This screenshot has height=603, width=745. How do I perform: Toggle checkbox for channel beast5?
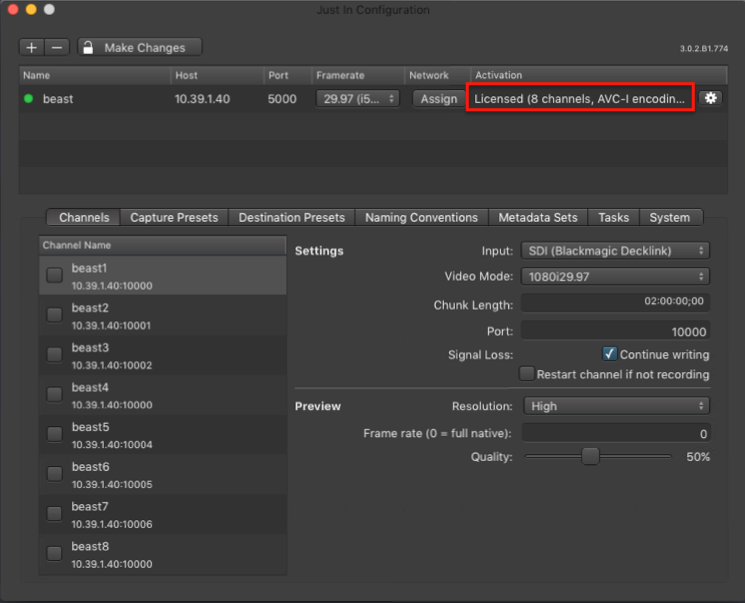click(x=55, y=434)
